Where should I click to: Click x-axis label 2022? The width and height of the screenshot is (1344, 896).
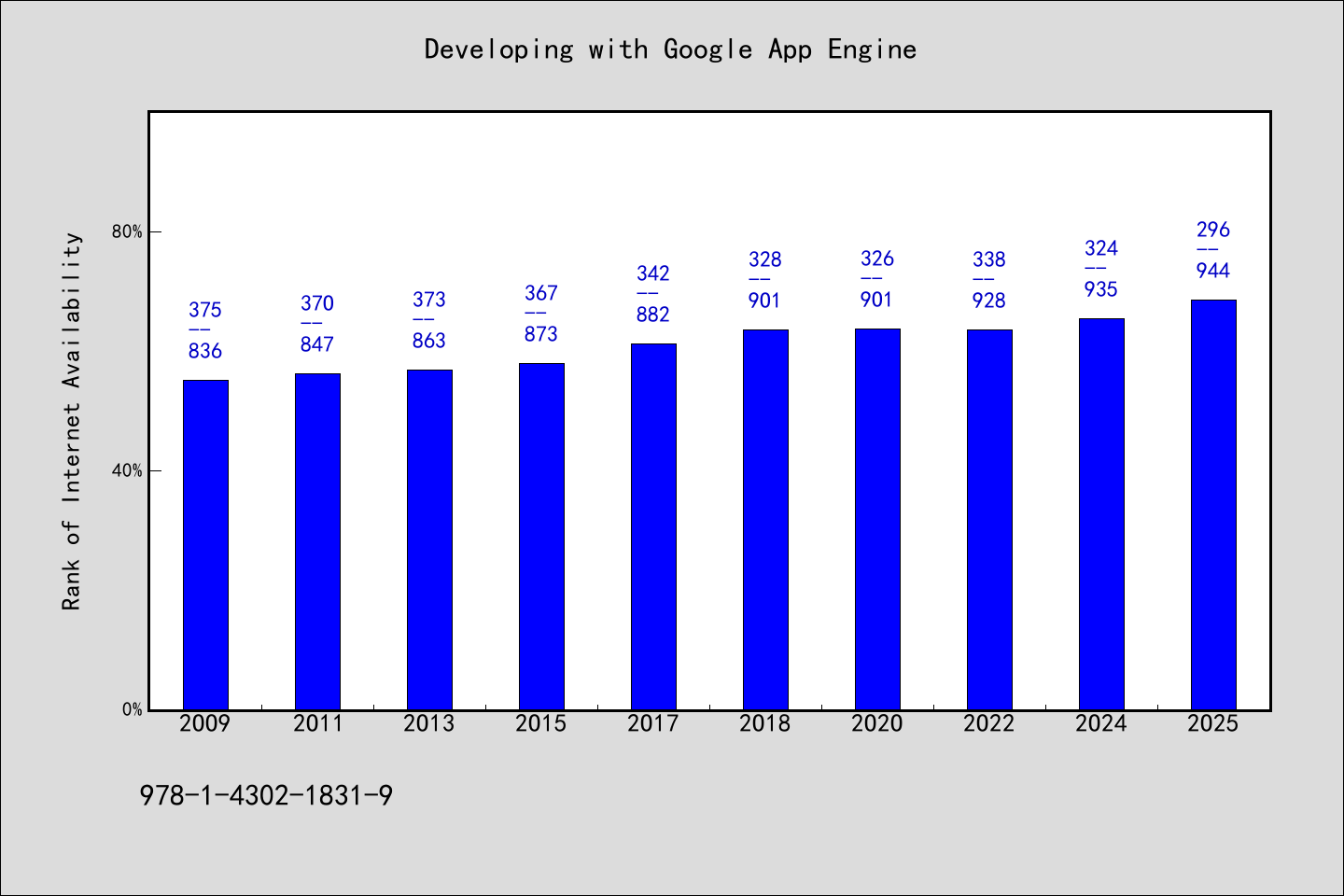[x=989, y=723]
